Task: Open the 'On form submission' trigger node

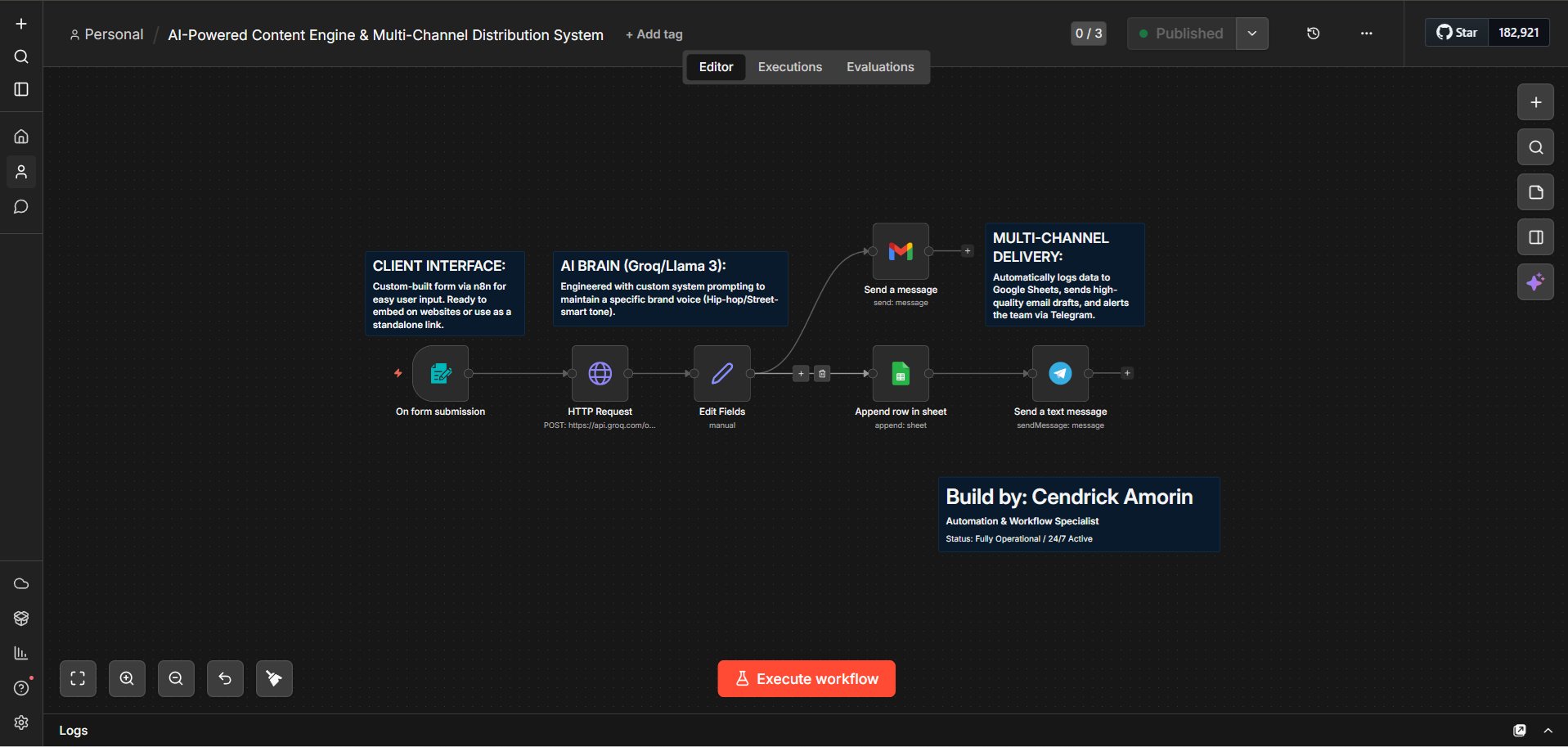Action: 440,373
